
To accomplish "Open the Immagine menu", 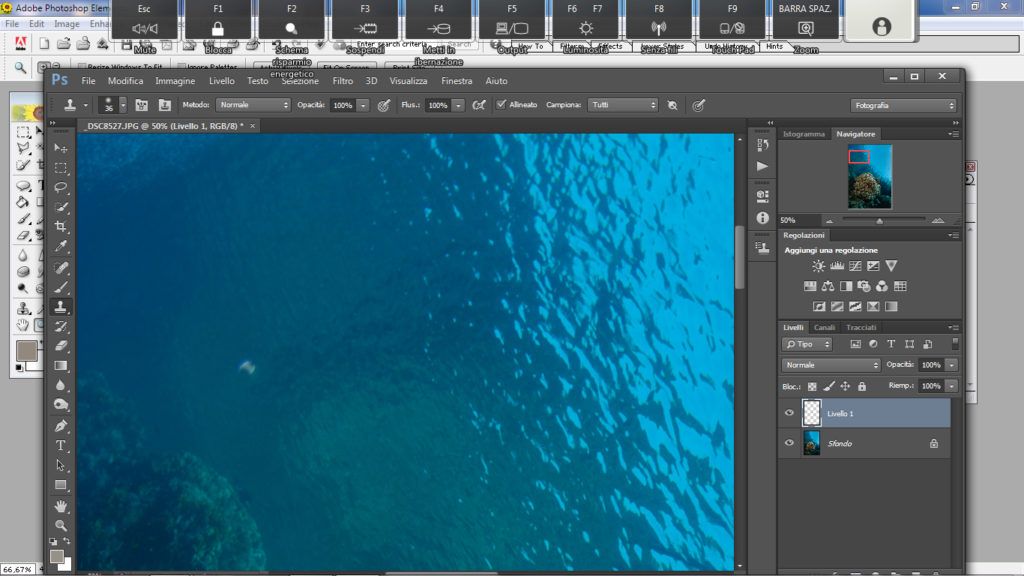I will [175, 81].
